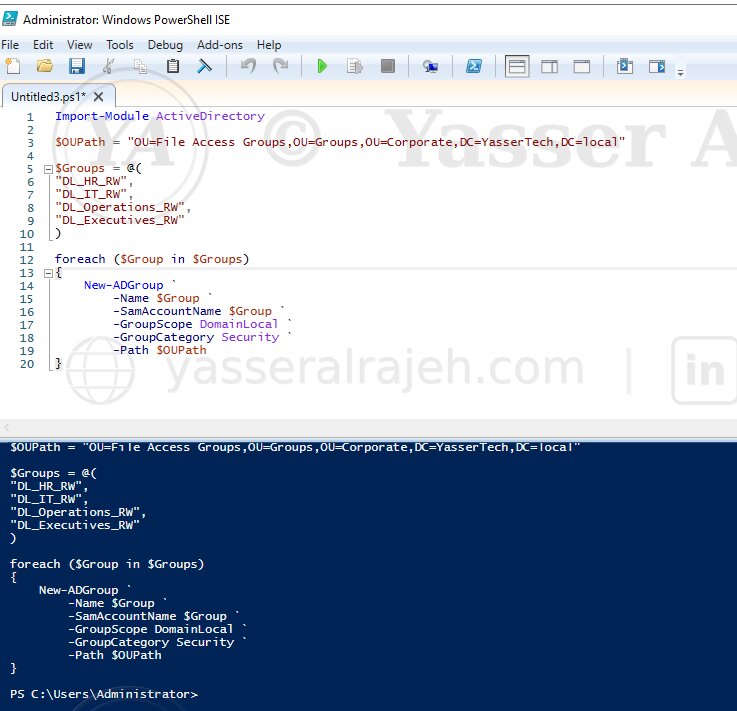Show the Command Add-on pane
Image resolution: width=737 pixels, height=711 pixels.
click(x=657, y=66)
